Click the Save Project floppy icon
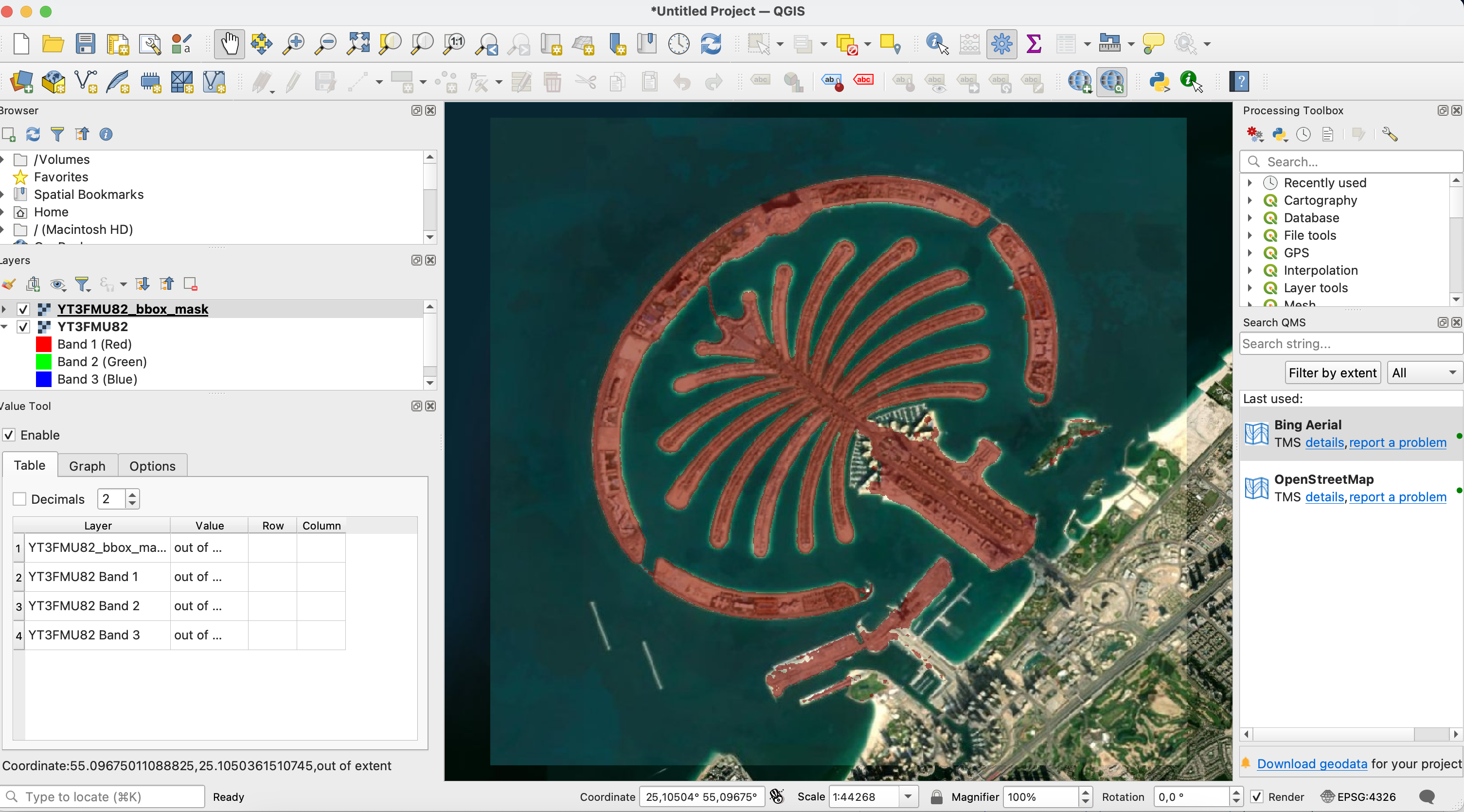1464x812 pixels. pos(85,44)
